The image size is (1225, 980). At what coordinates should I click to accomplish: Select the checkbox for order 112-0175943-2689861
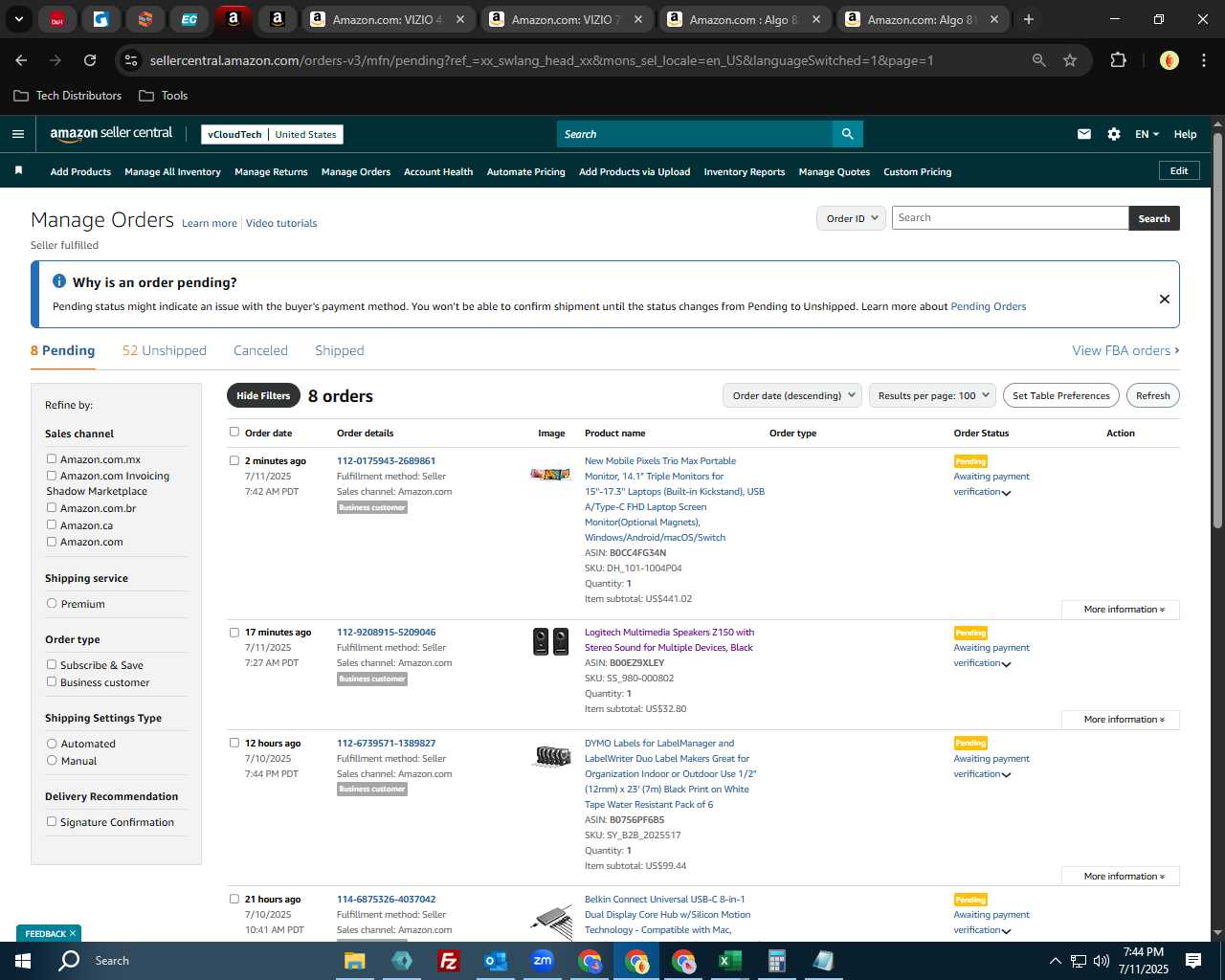click(234, 460)
